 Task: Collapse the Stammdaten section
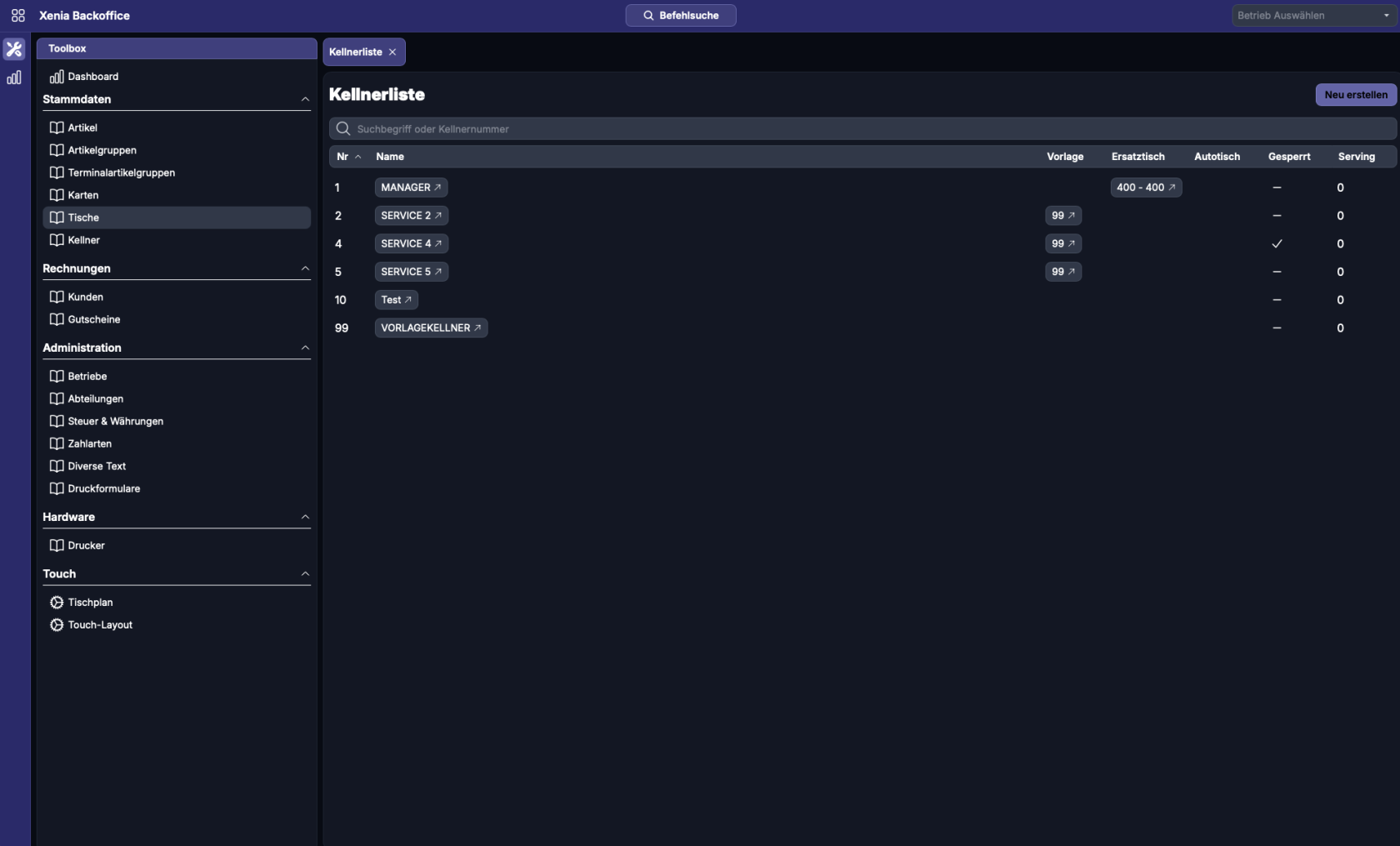[x=305, y=99]
